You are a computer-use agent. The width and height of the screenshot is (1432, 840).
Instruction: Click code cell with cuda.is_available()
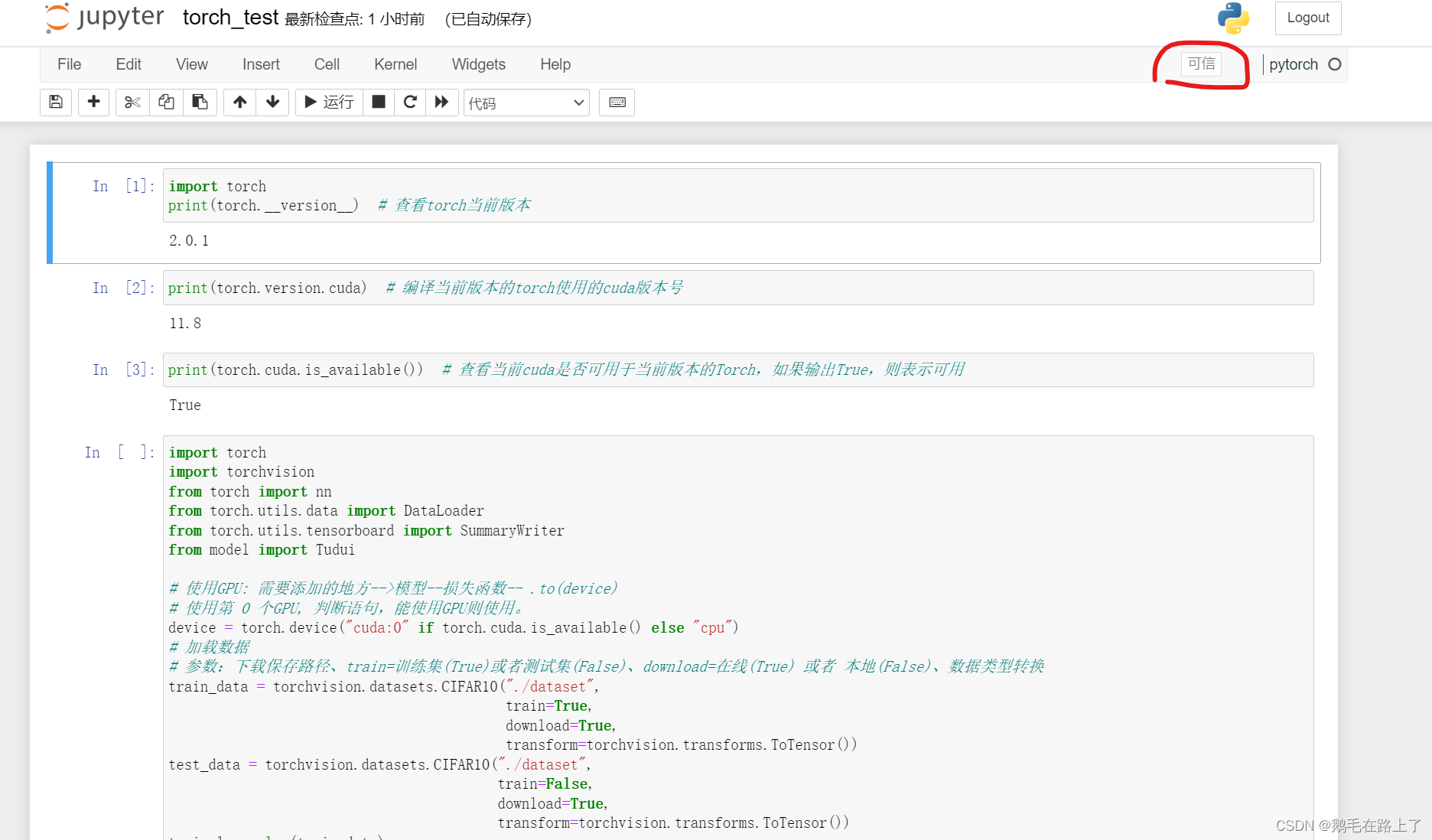(x=738, y=370)
